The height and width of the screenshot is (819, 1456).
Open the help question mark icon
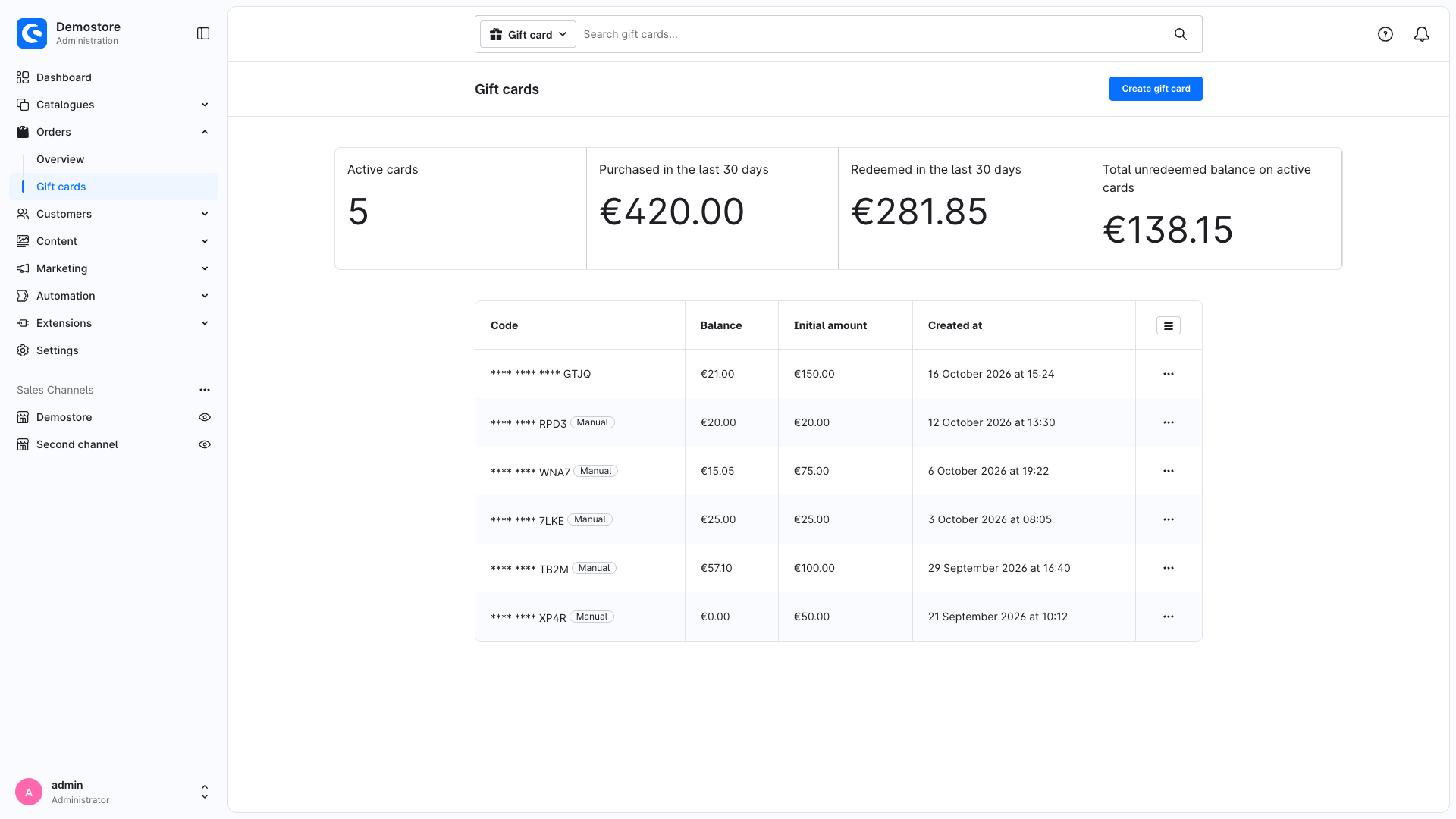point(1385,34)
